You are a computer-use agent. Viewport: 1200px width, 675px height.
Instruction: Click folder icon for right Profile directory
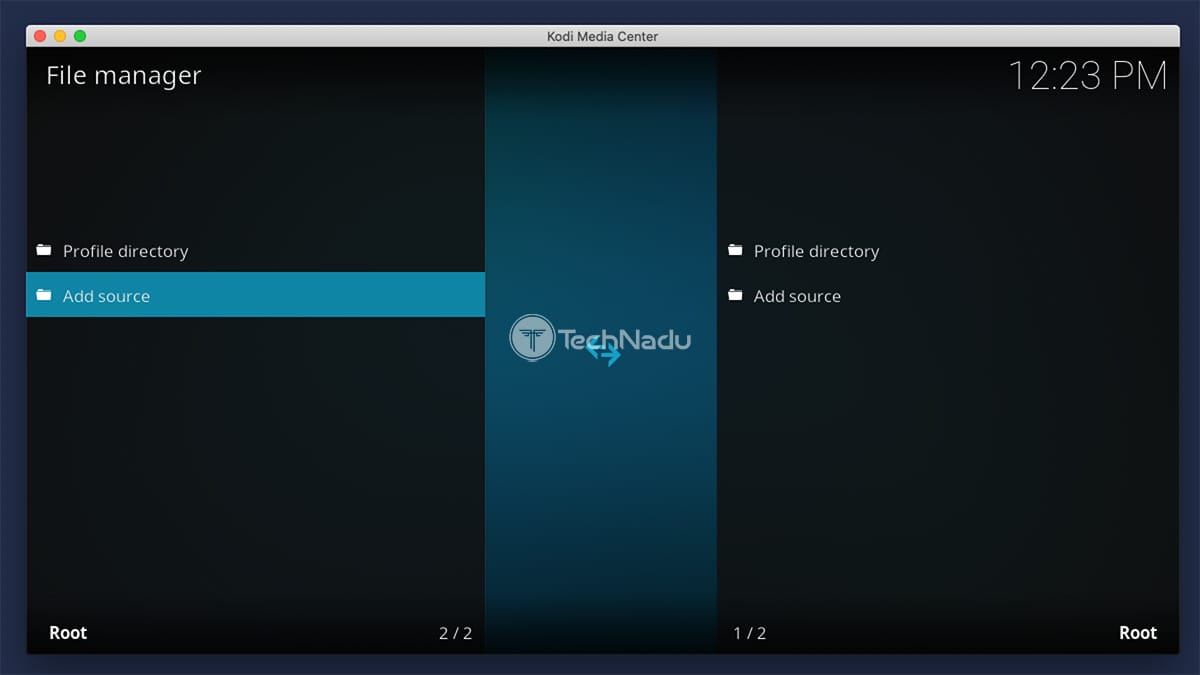click(x=735, y=250)
